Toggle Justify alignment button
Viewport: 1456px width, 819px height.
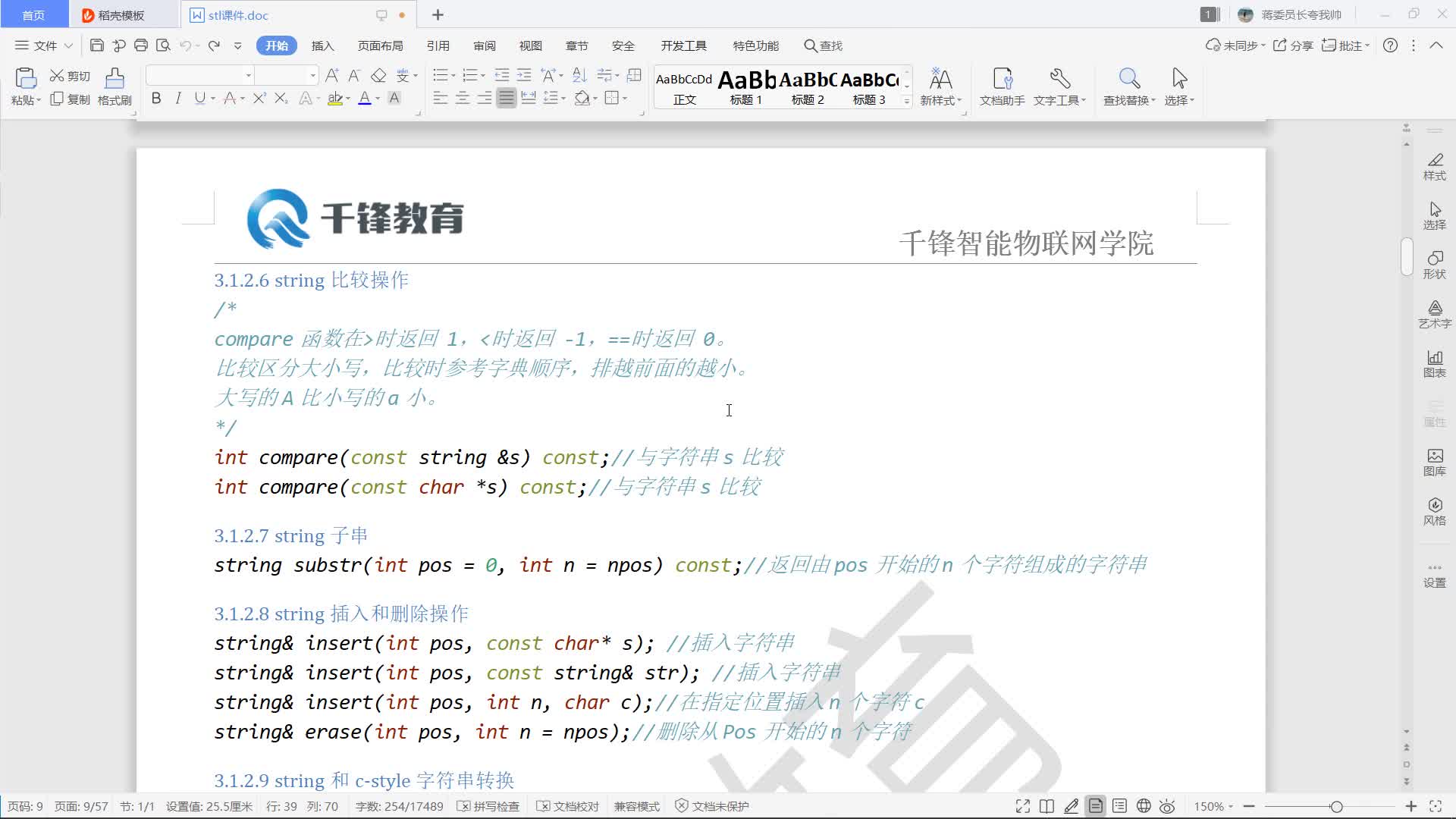click(x=506, y=98)
